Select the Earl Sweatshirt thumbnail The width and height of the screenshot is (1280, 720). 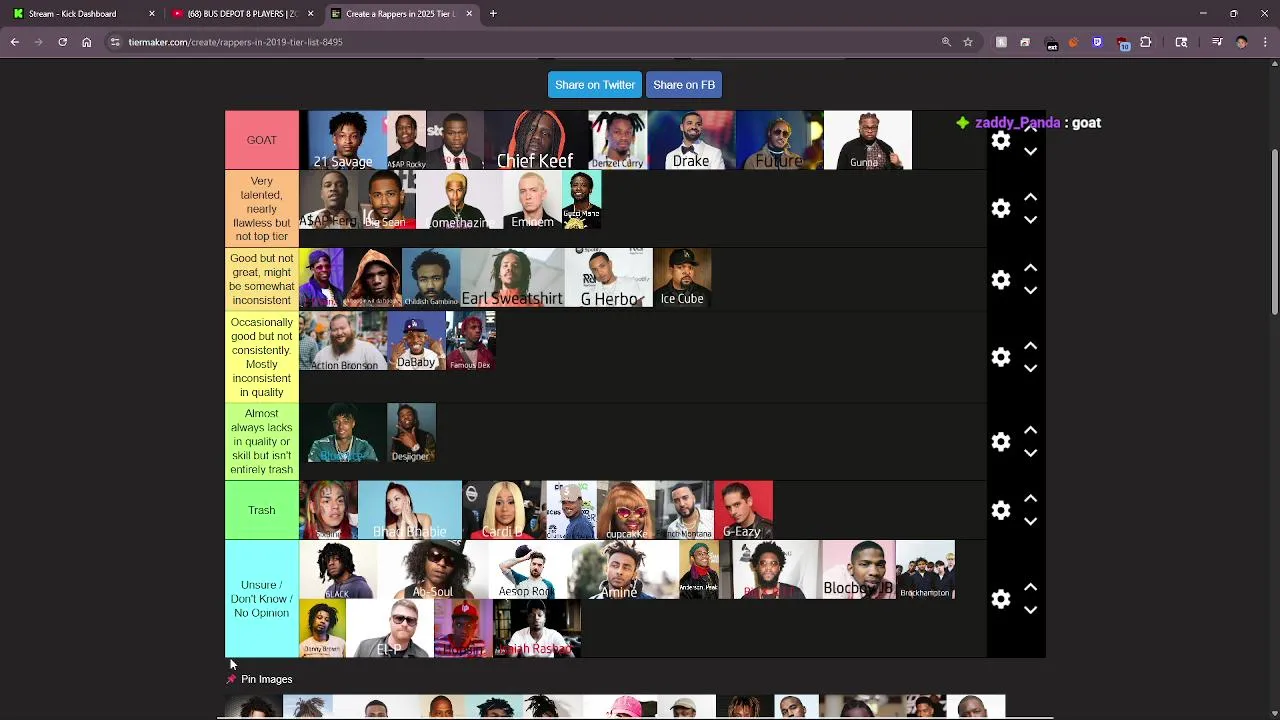point(512,277)
